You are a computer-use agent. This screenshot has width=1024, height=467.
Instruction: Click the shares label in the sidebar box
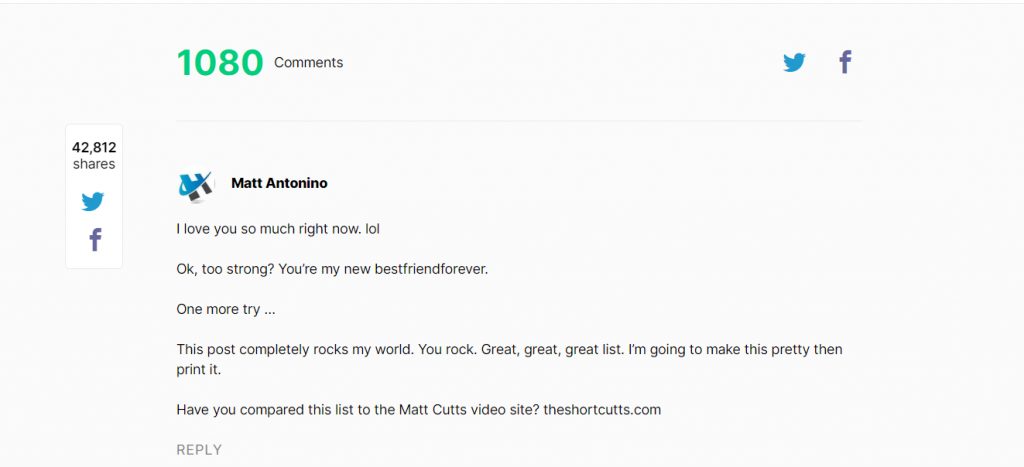click(x=94, y=164)
